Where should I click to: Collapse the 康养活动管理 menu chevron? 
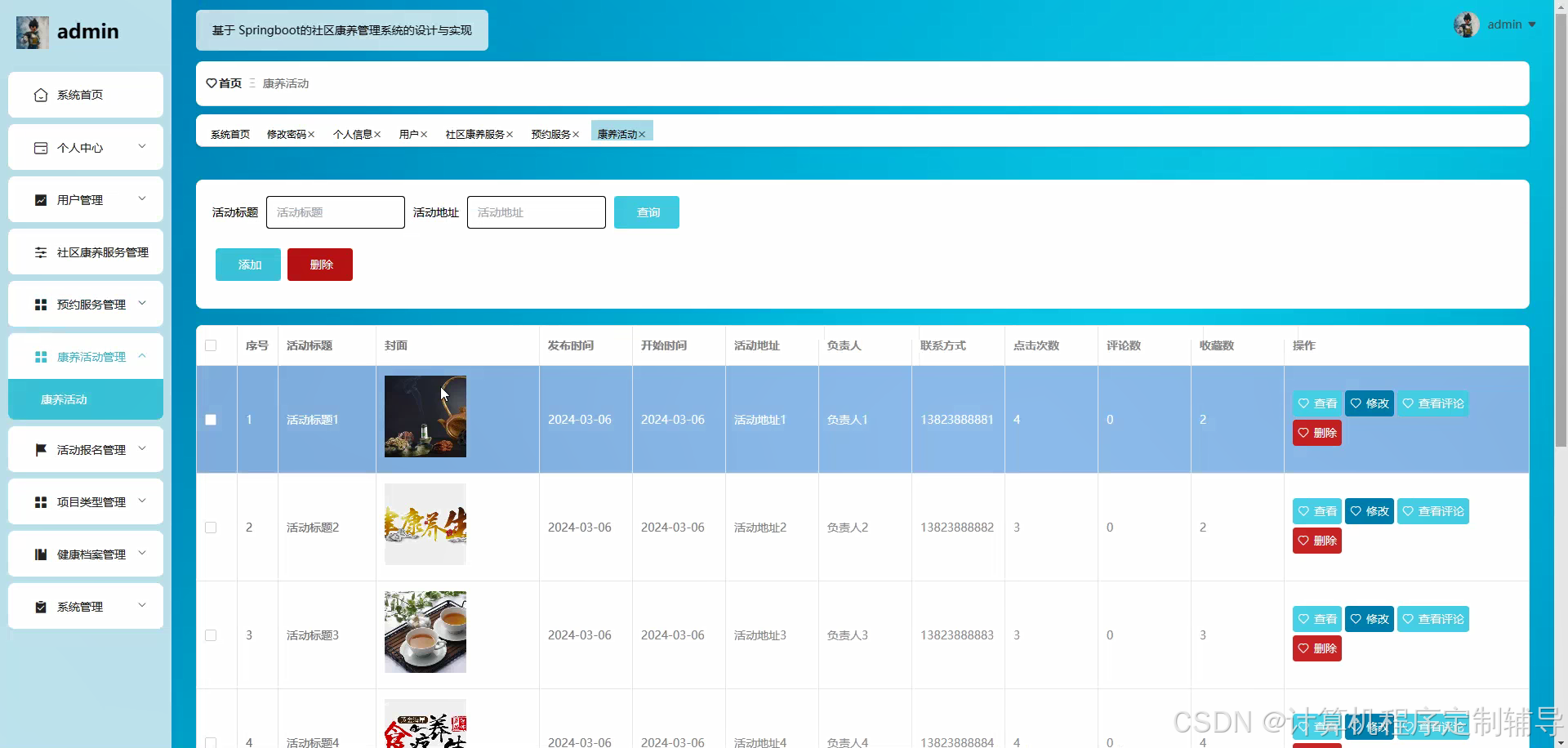tap(142, 356)
